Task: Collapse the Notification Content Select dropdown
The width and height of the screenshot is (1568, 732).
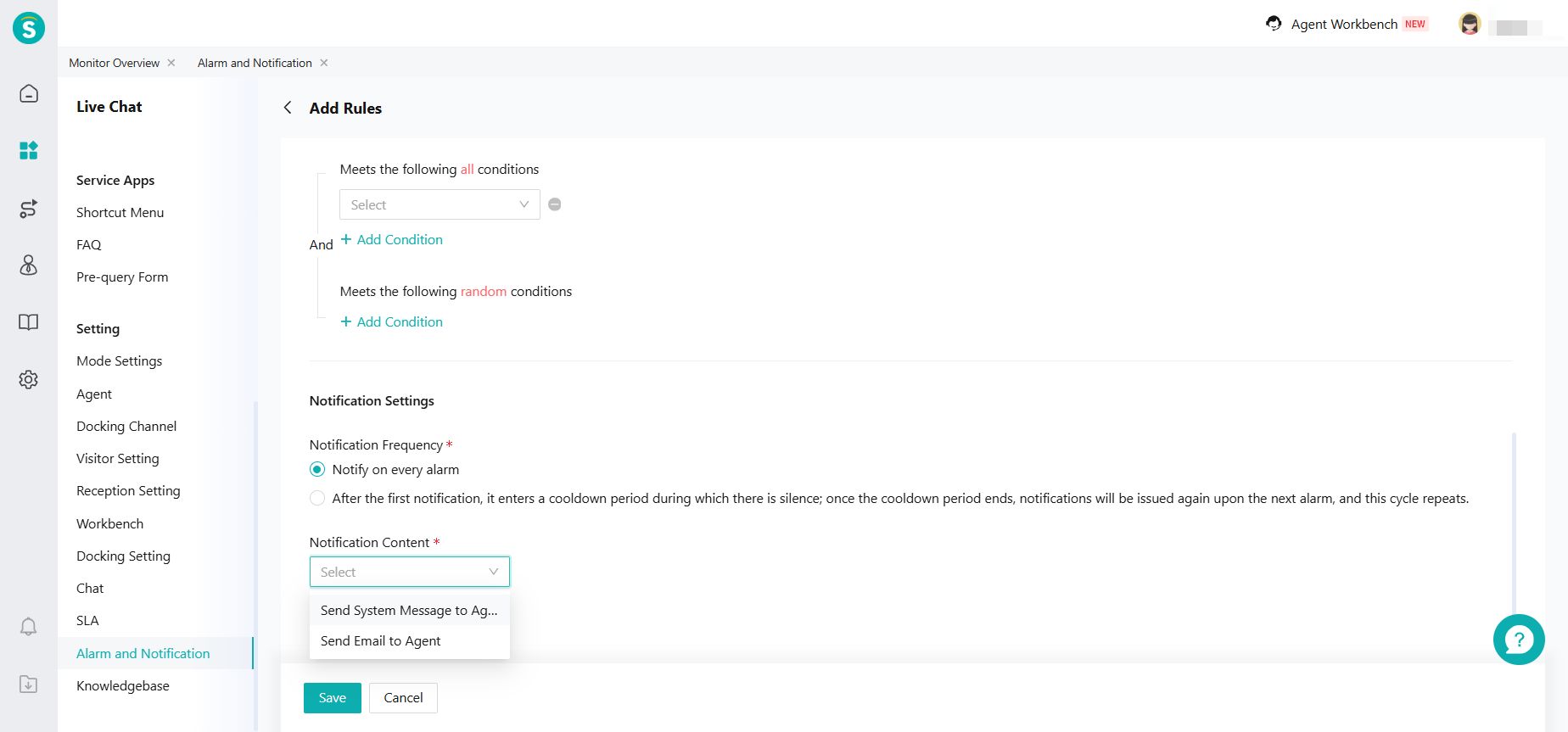Action: click(x=409, y=573)
